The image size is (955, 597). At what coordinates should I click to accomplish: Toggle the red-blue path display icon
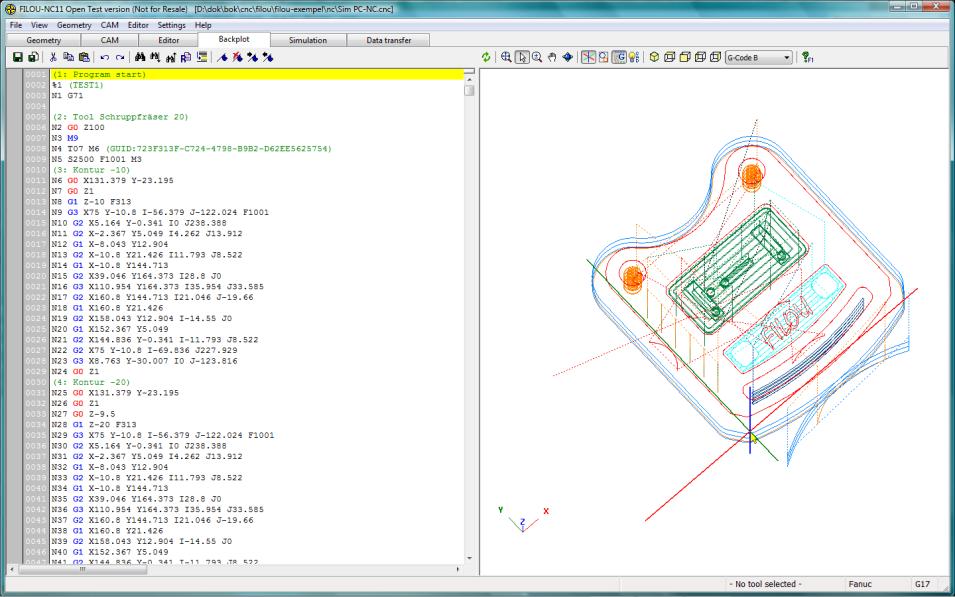pos(604,57)
